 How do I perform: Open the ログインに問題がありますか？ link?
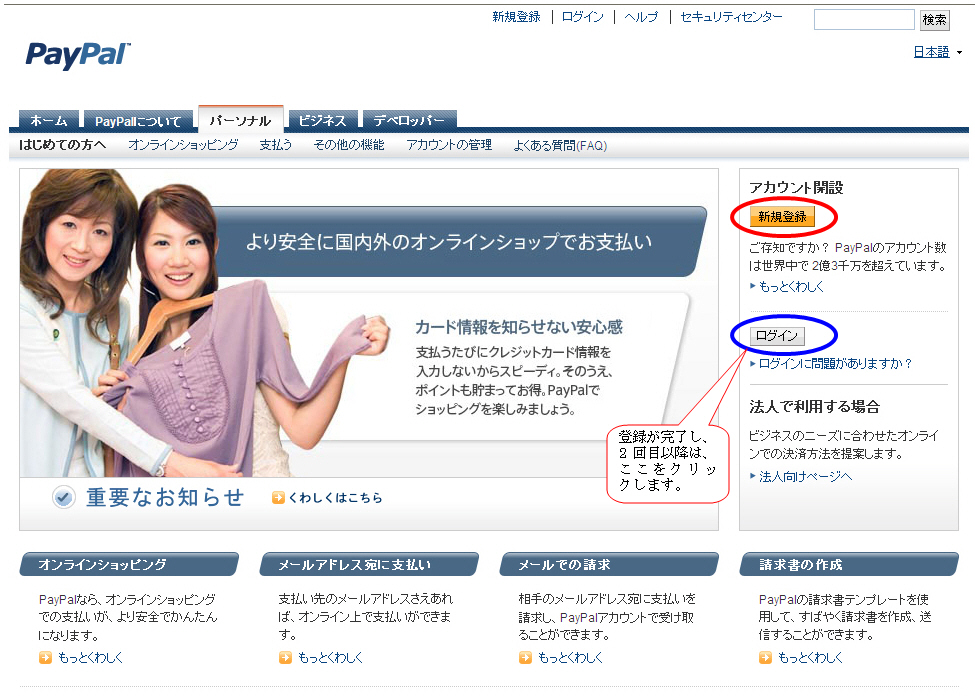click(835, 363)
